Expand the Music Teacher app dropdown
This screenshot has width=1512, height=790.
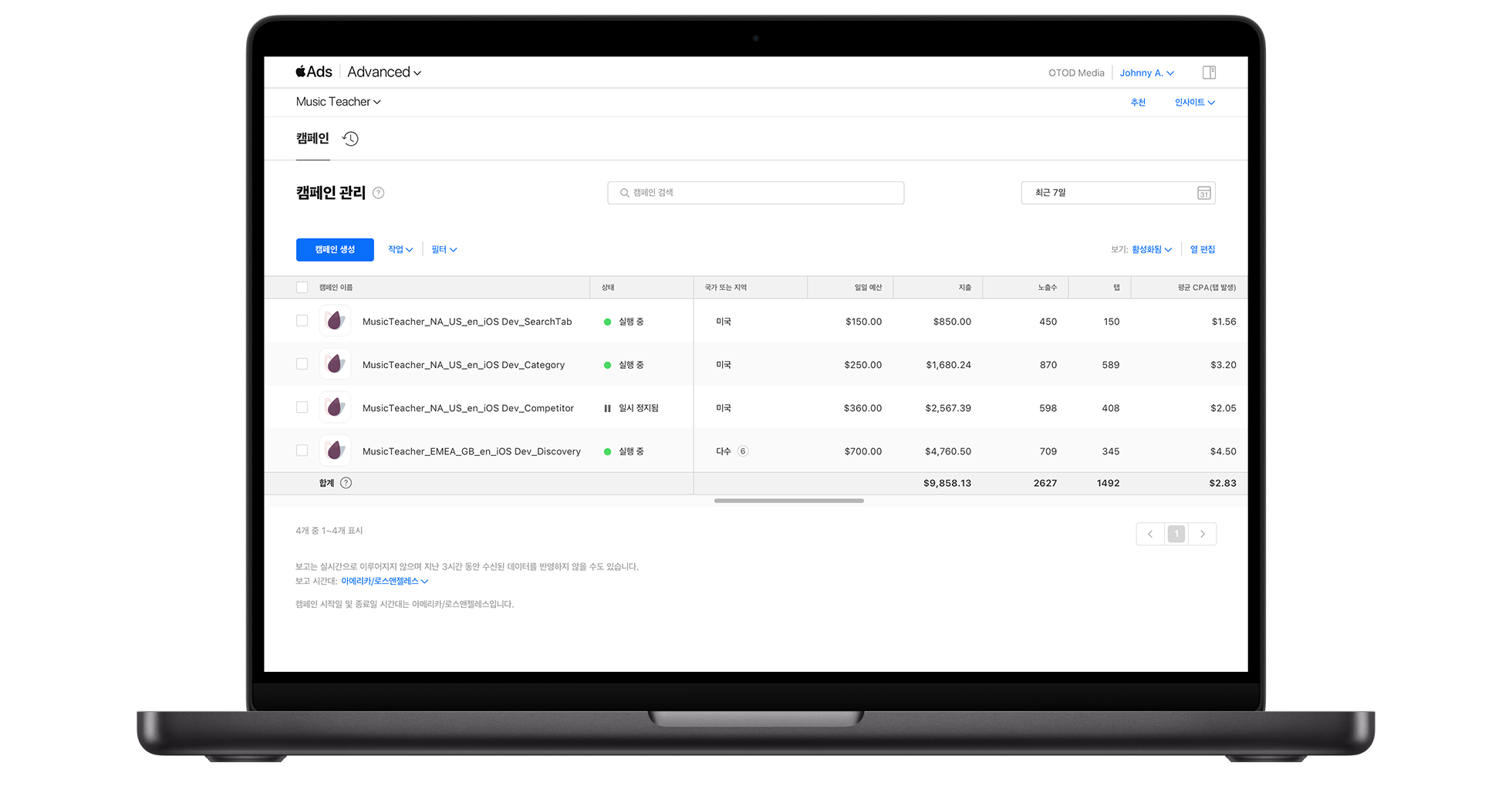coord(338,102)
